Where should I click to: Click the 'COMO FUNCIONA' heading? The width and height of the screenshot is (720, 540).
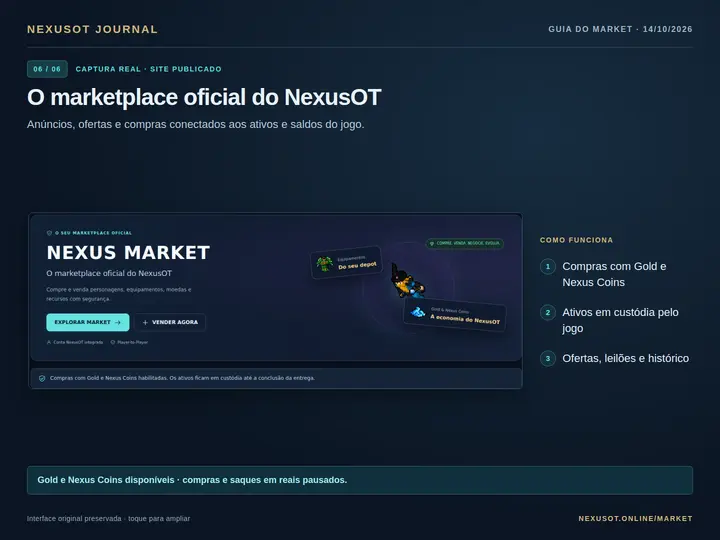coord(576,240)
